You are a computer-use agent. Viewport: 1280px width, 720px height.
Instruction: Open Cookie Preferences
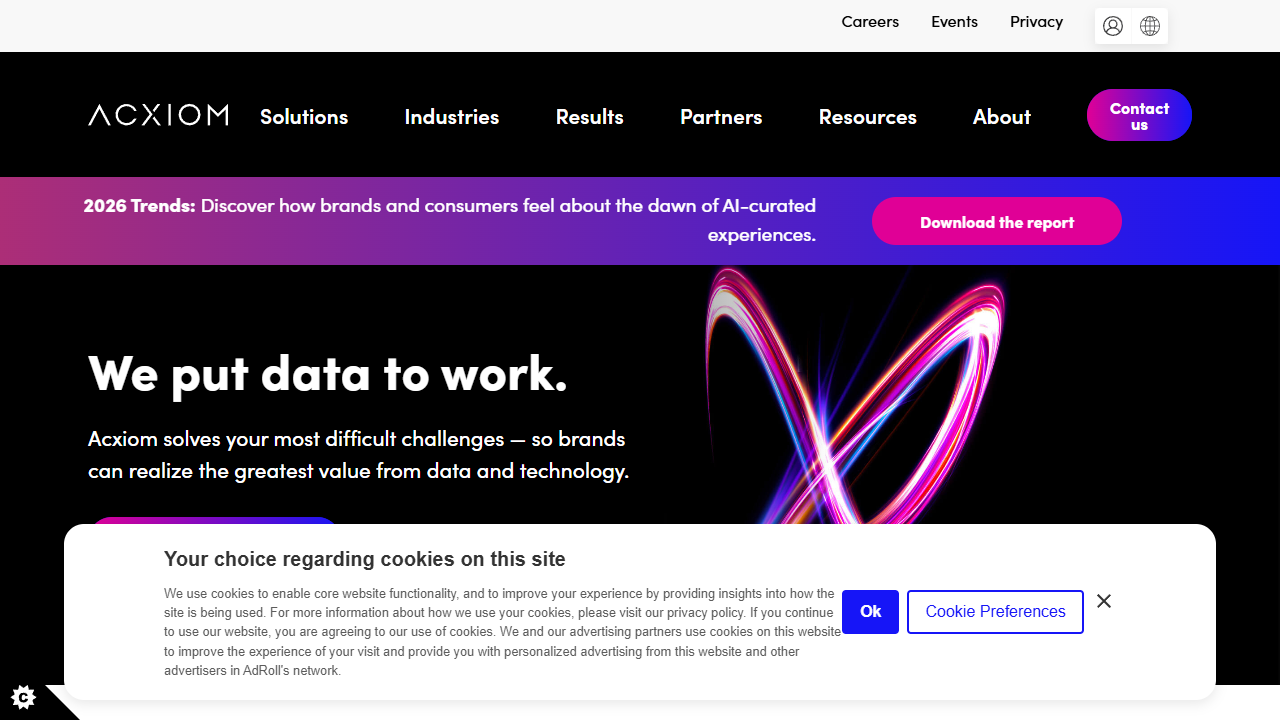click(x=995, y=612)
